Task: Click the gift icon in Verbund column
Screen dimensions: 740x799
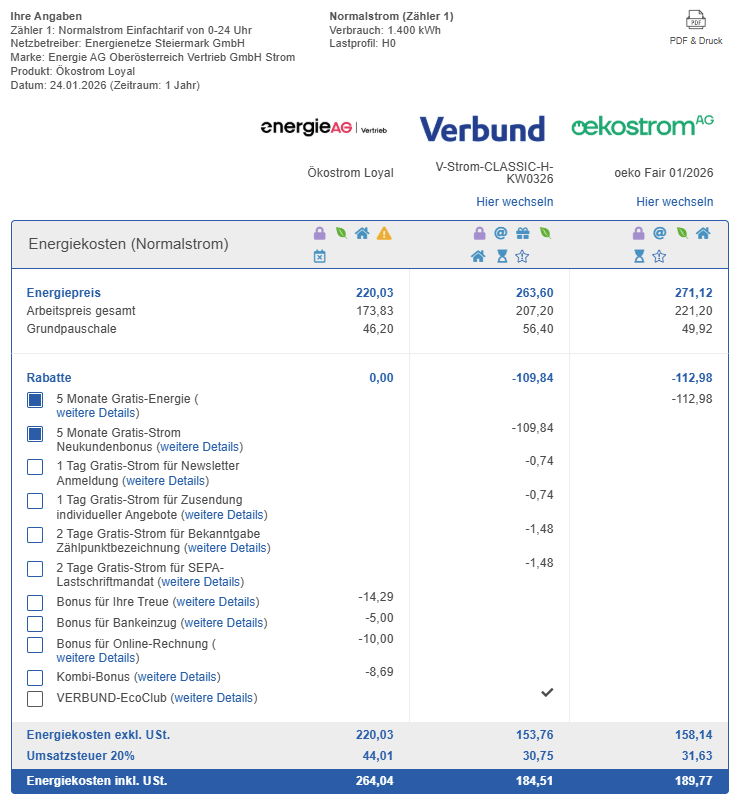Action: pos(523,234)
